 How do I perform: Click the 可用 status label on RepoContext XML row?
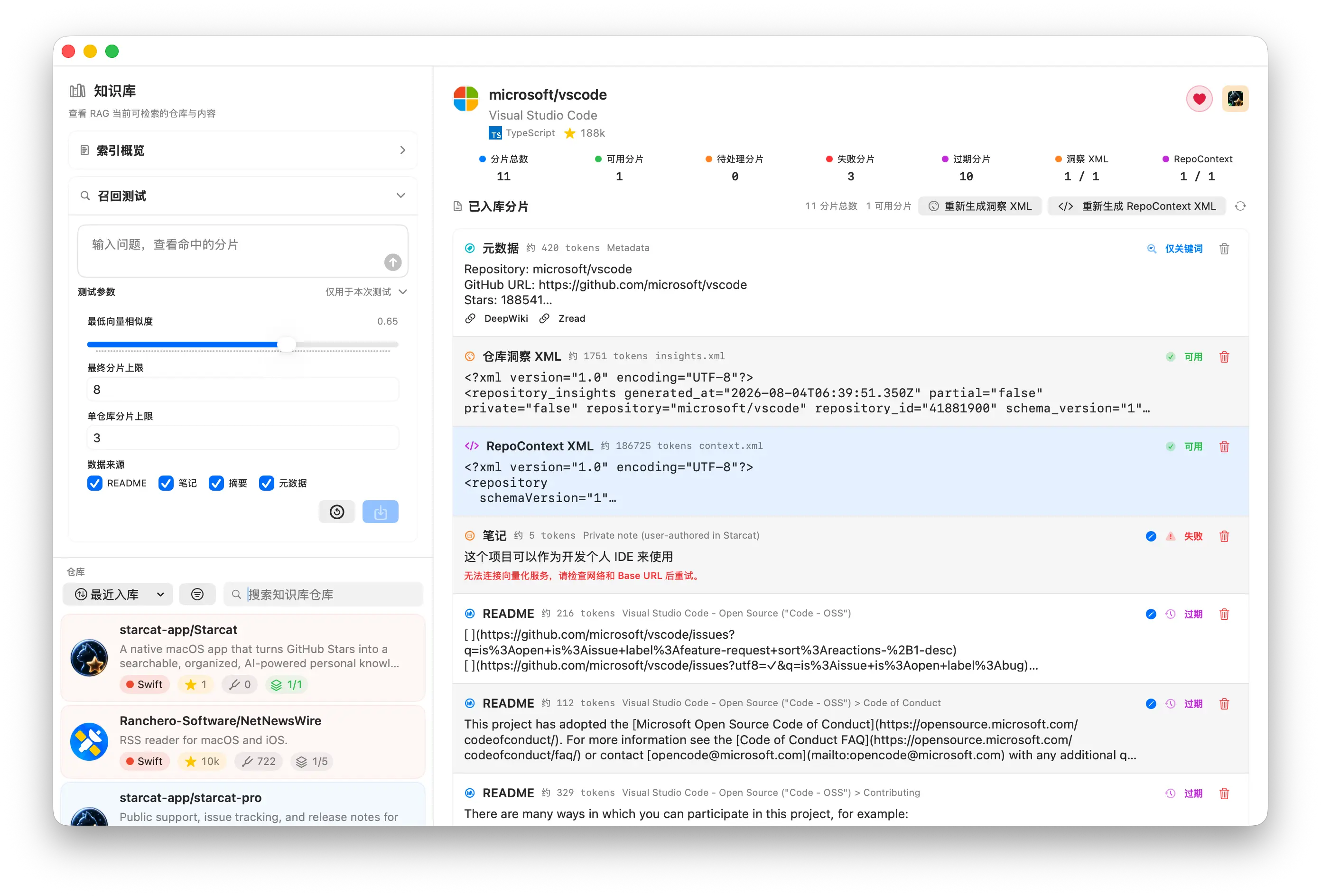click(1193, 447)
